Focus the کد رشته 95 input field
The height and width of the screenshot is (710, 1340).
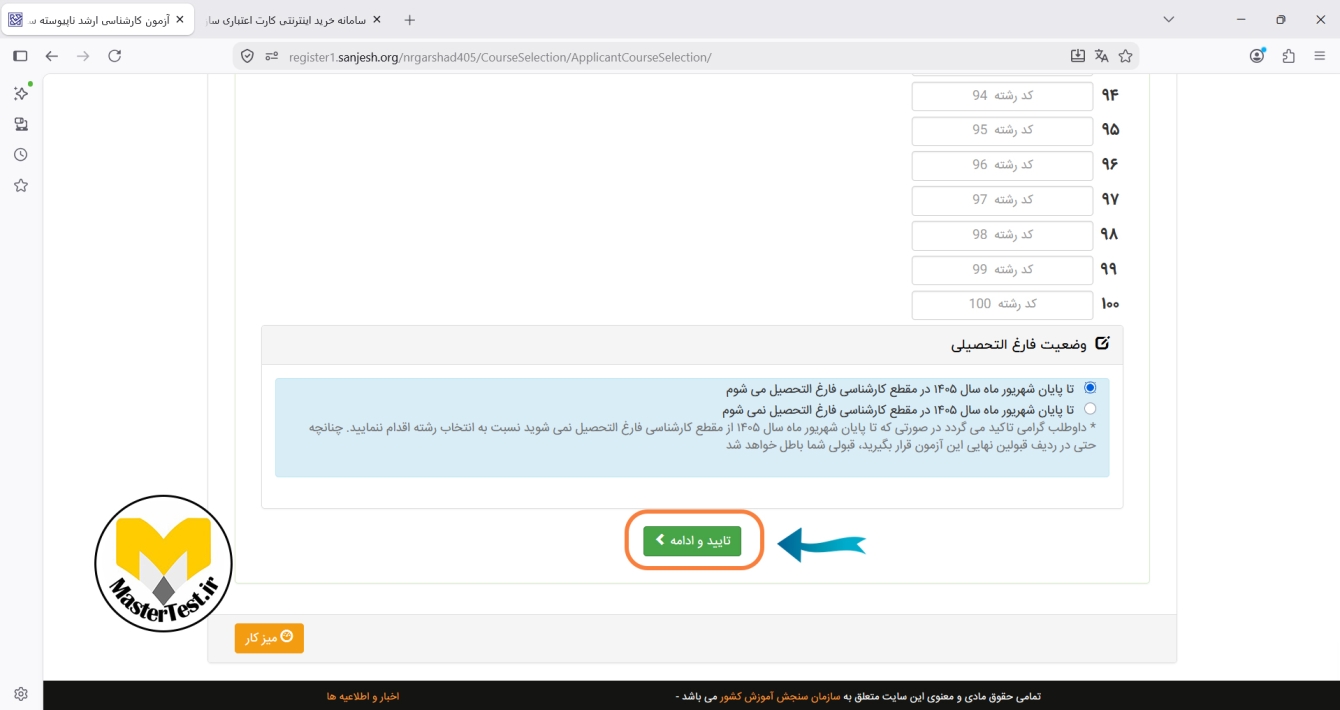1002,131
